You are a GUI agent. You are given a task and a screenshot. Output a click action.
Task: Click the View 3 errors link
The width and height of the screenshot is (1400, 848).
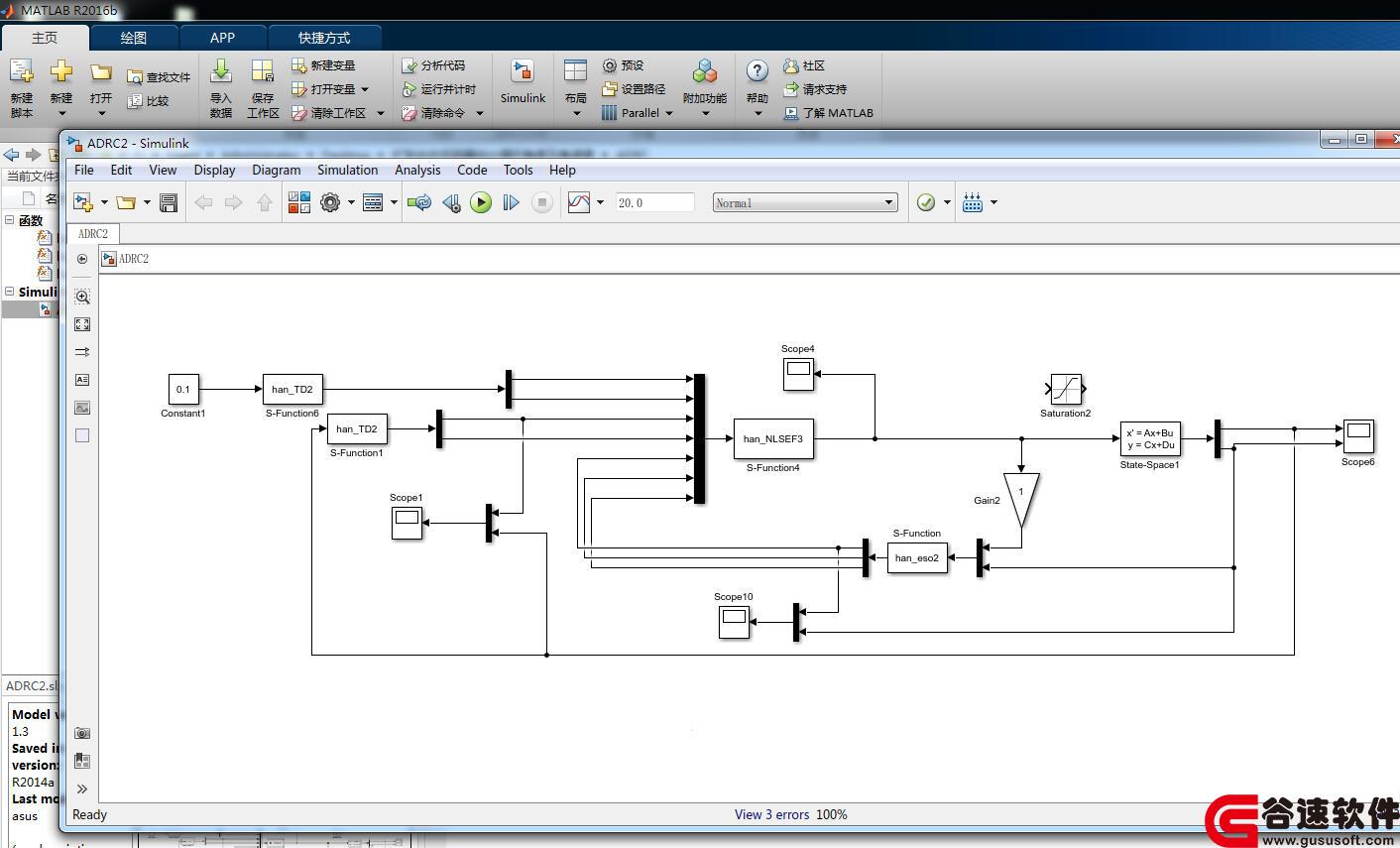pyautogui.click(x=771, y=814)
